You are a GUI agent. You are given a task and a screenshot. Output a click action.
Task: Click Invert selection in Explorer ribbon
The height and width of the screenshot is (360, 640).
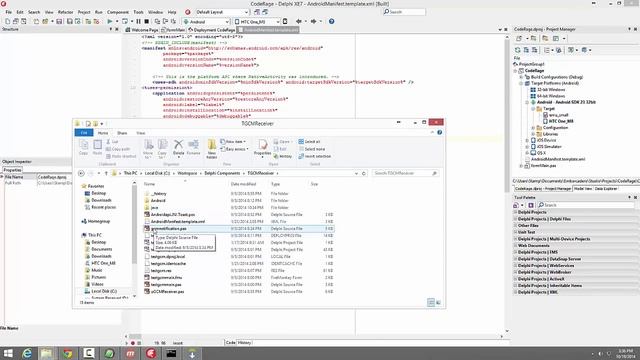[314, 156]
